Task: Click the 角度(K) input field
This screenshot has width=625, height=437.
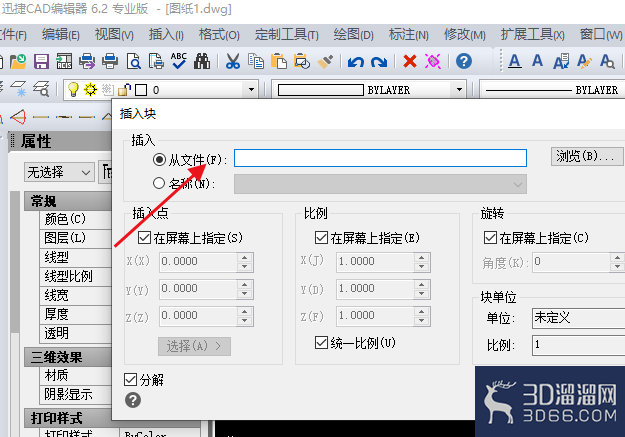Action: click(x=572, y=262)
